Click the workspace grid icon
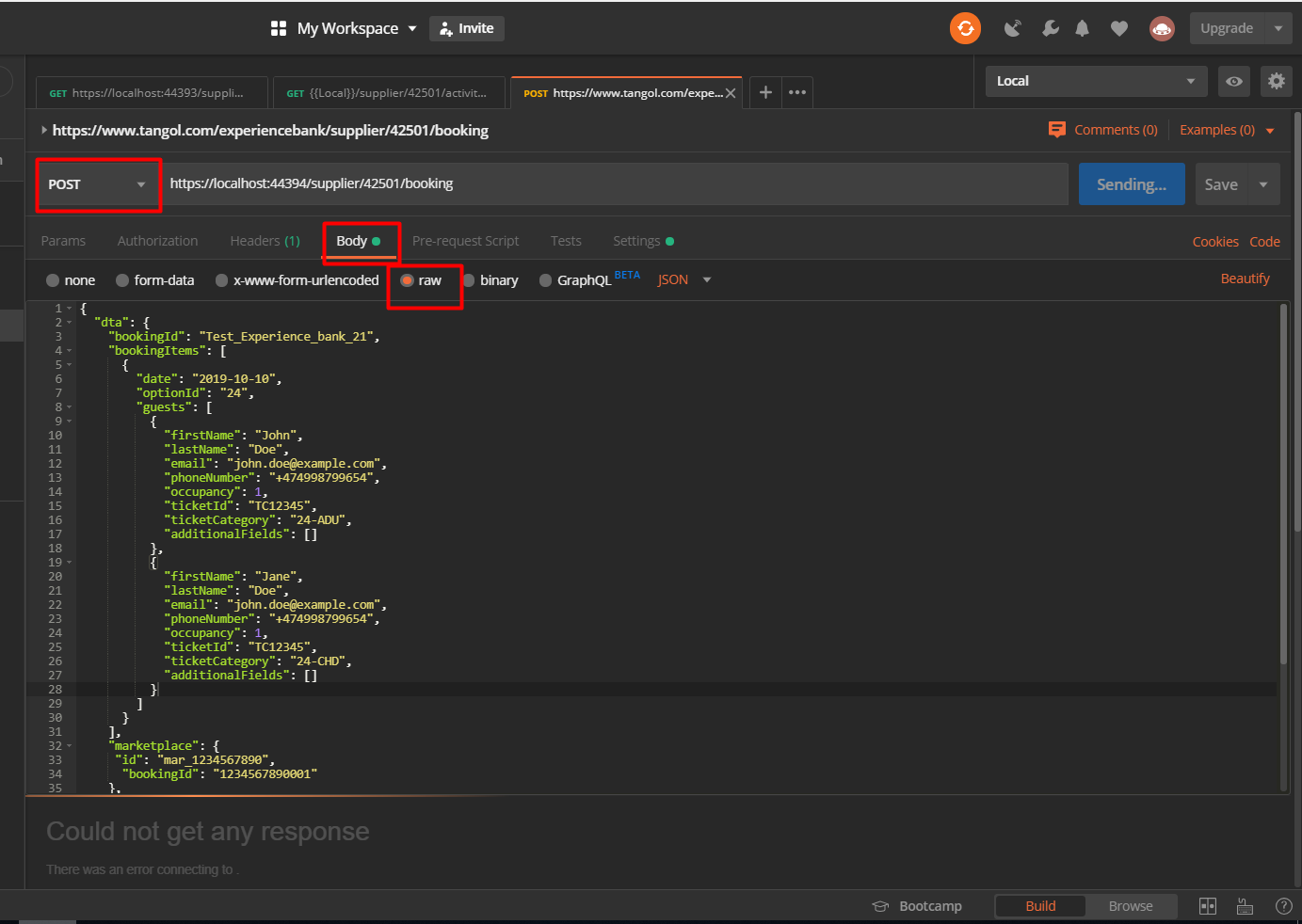Screen dimensions: 1302x924 coord(278,29)
